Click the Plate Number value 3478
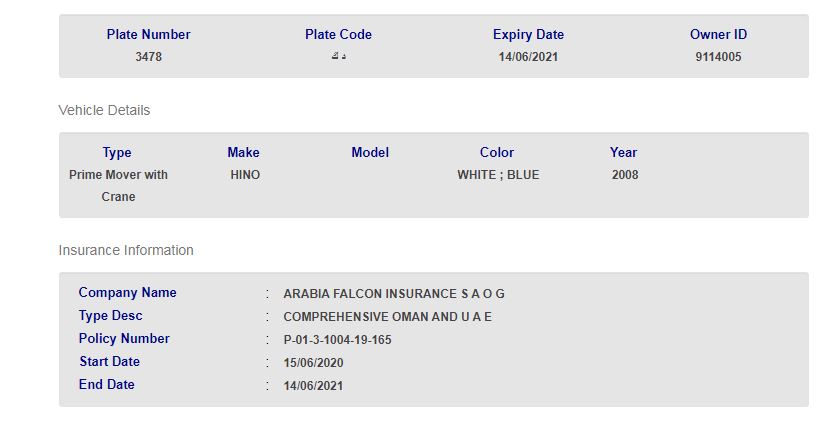Image resolution: width=836 pixels, height=421 pixels. [x=148, y=57]
